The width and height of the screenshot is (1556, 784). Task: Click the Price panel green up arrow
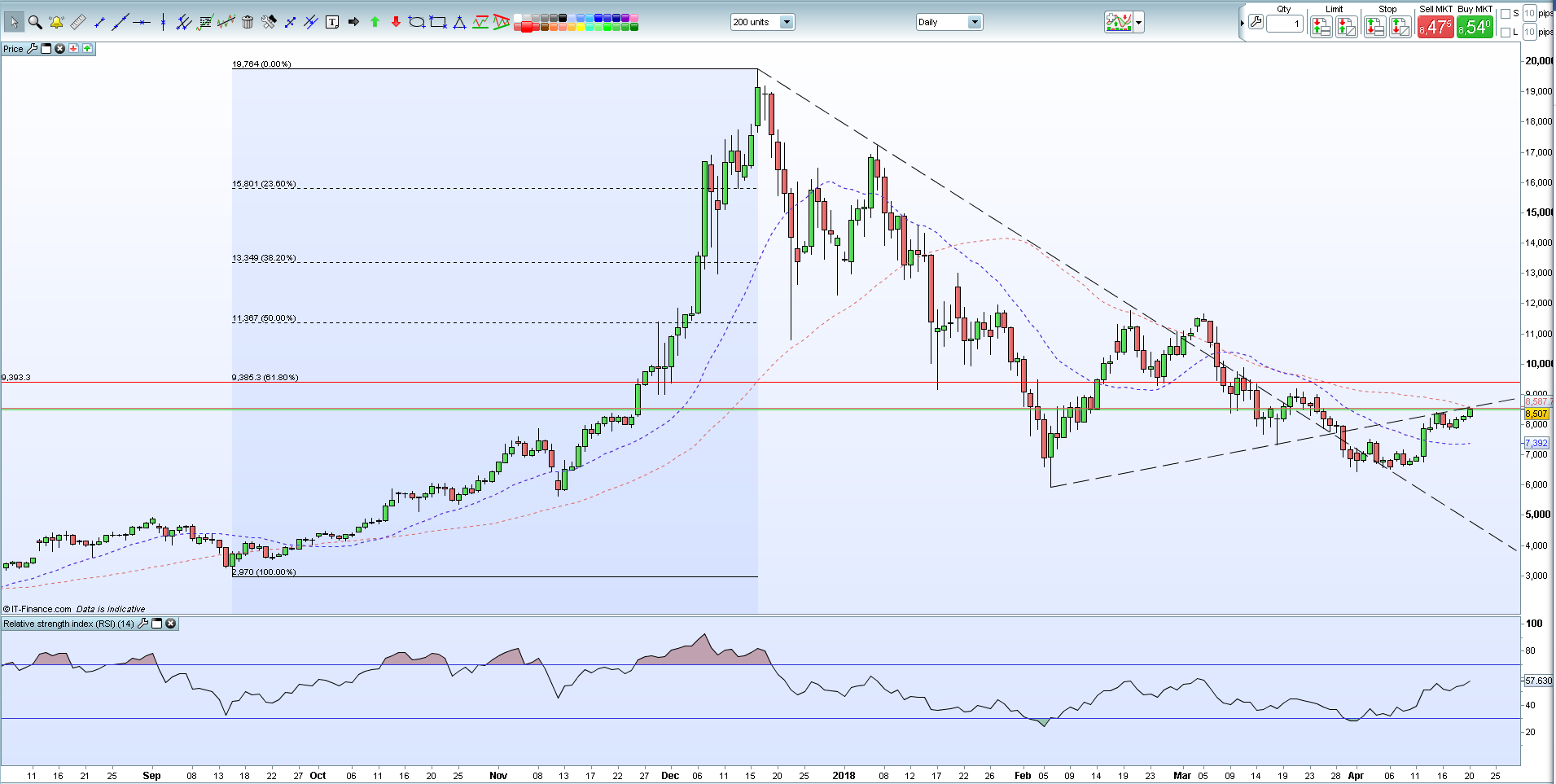[87, 49]
